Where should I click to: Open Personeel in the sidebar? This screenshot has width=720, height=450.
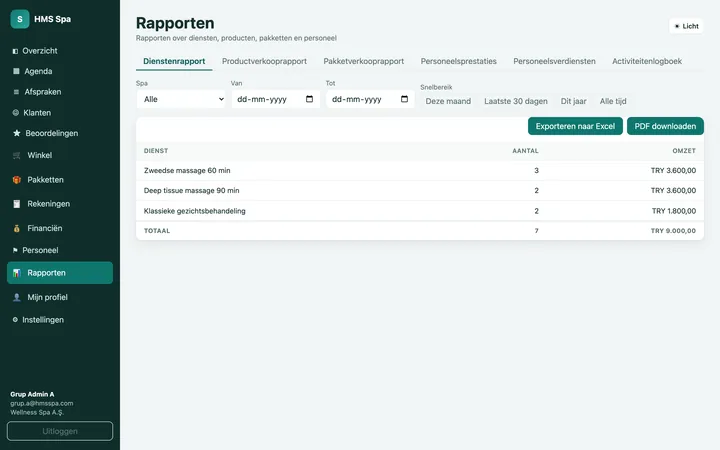click(x=60, y=250)
